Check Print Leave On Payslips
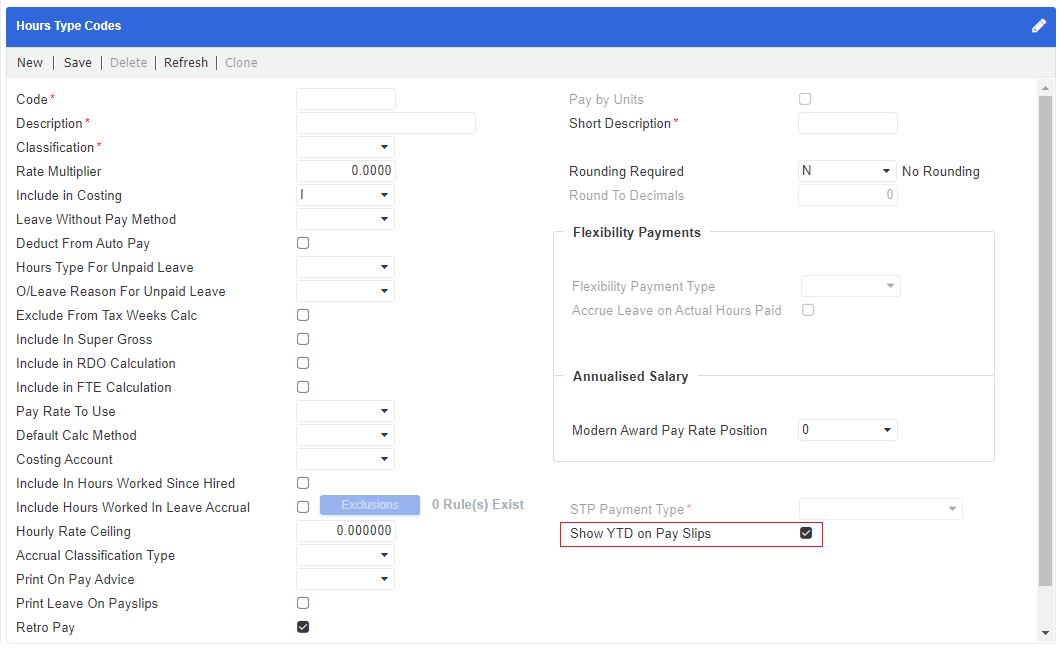1061x649 pixels. click(x=303, y=602)
